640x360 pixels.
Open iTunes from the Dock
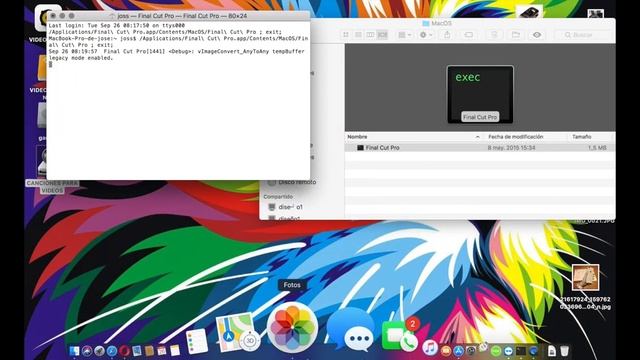point(430,348)
